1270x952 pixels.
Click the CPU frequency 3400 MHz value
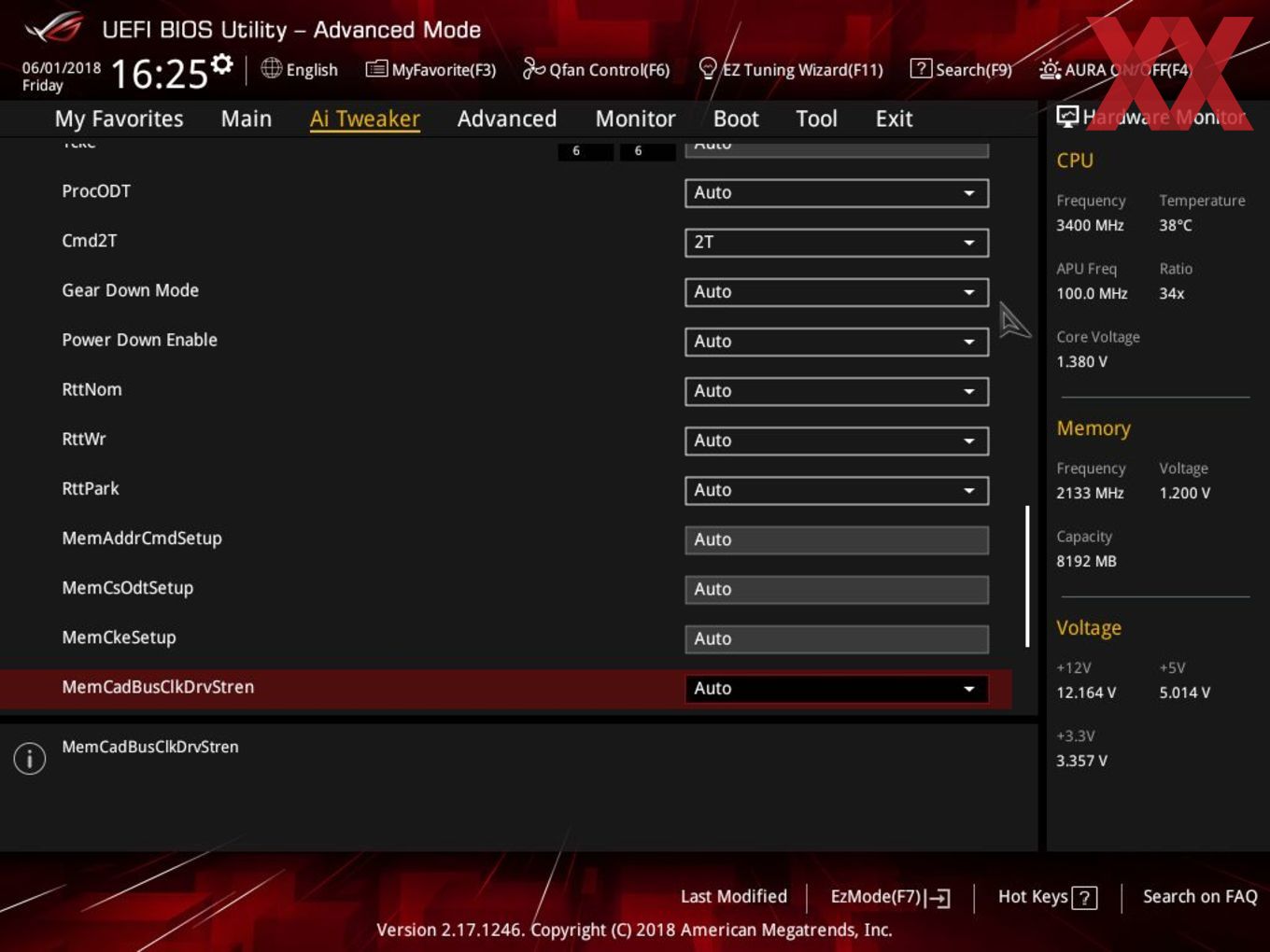[x=1090, y=225]
